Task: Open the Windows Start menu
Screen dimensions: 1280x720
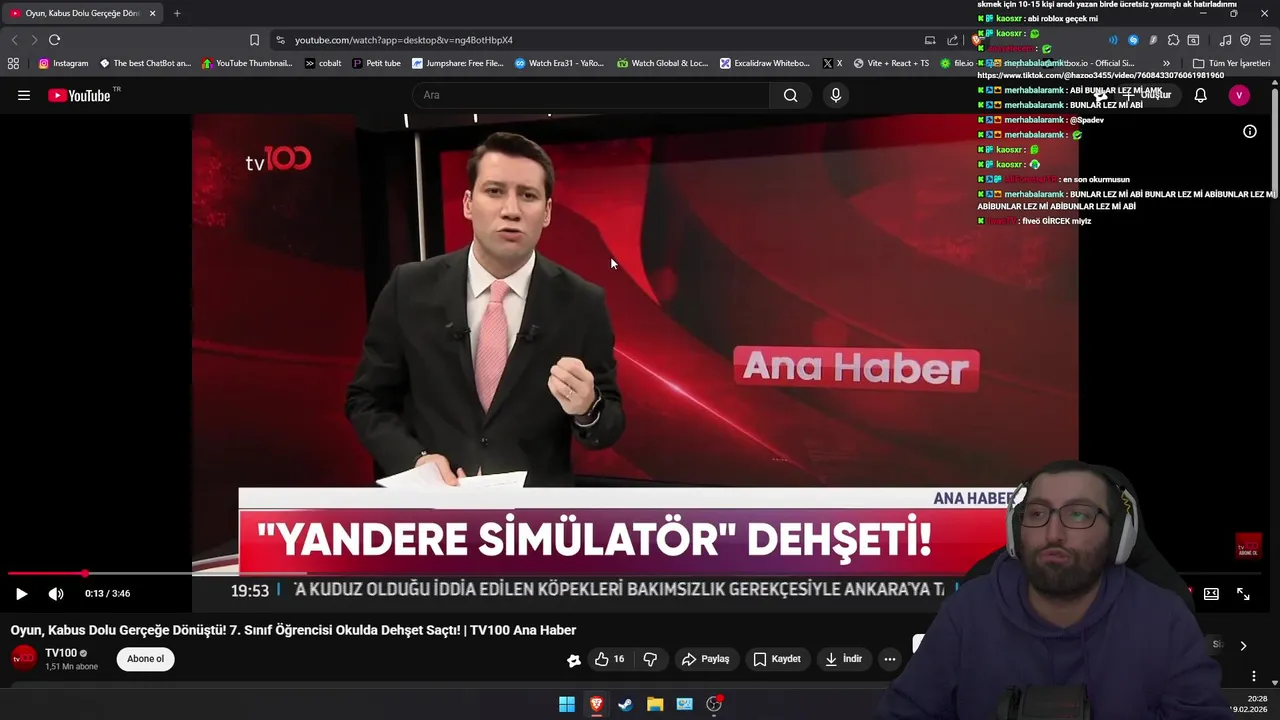Action: click(567, 704)
